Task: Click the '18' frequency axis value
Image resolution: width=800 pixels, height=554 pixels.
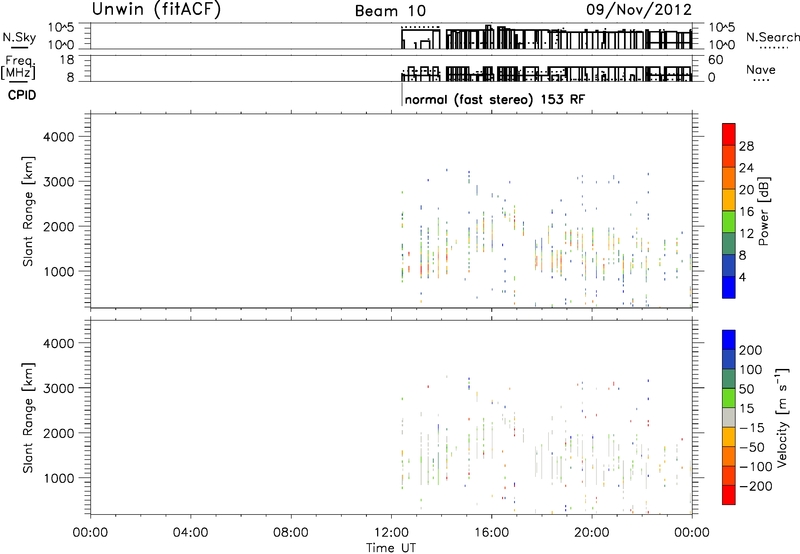Action: [67, 60]
